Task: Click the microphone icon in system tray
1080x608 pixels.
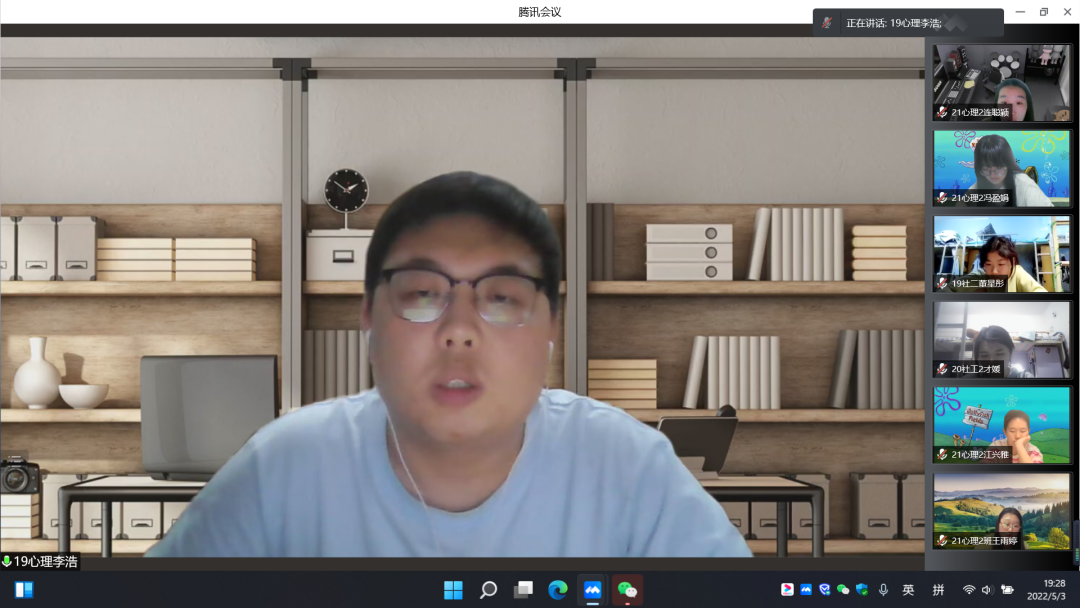Action: 883,590
